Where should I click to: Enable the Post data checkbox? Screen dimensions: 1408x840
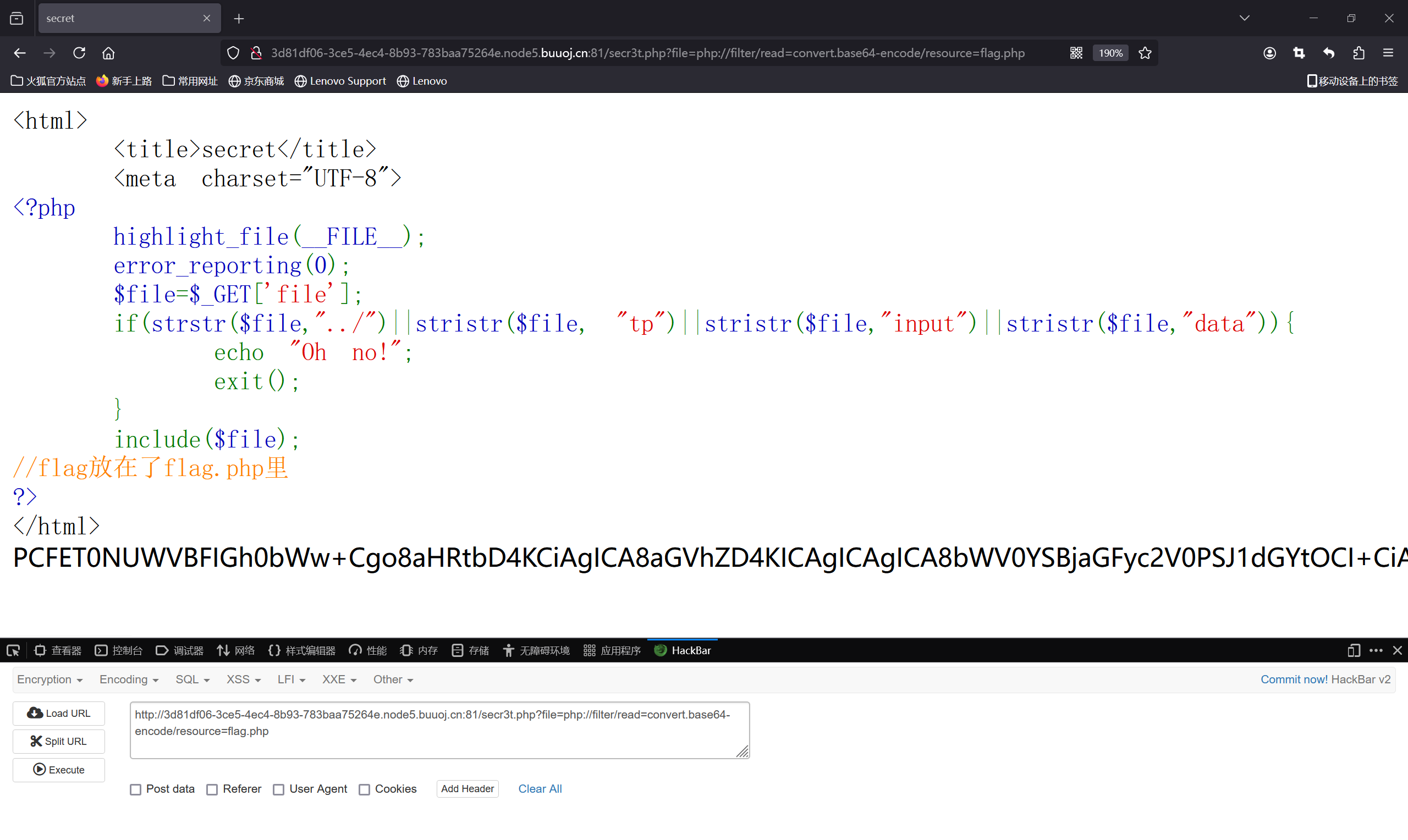pos(135,789)
